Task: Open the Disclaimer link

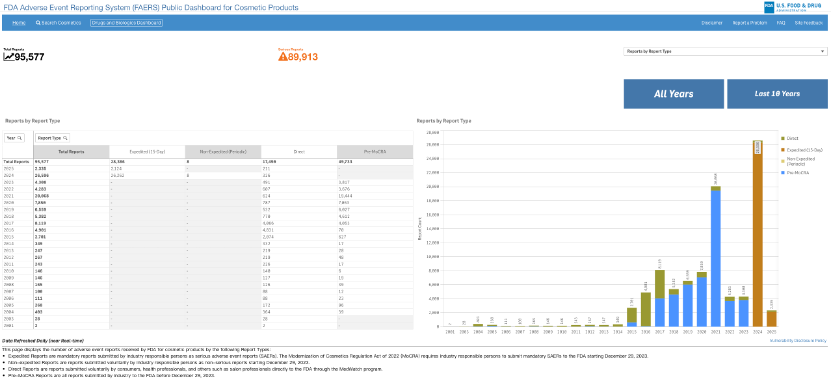Action: pyautogui.click(x=712, y=23)
